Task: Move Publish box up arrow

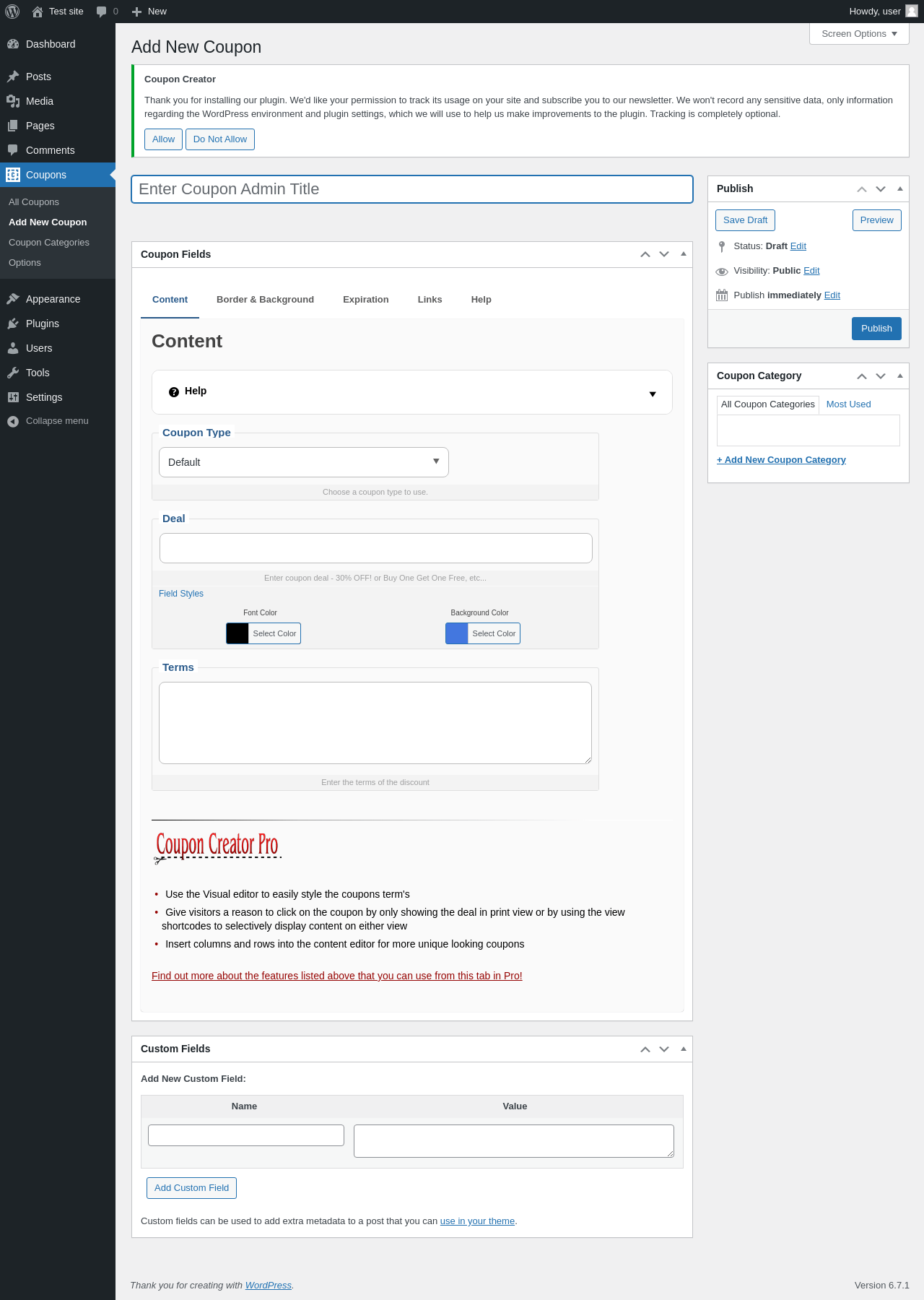Action: (862, 189)
